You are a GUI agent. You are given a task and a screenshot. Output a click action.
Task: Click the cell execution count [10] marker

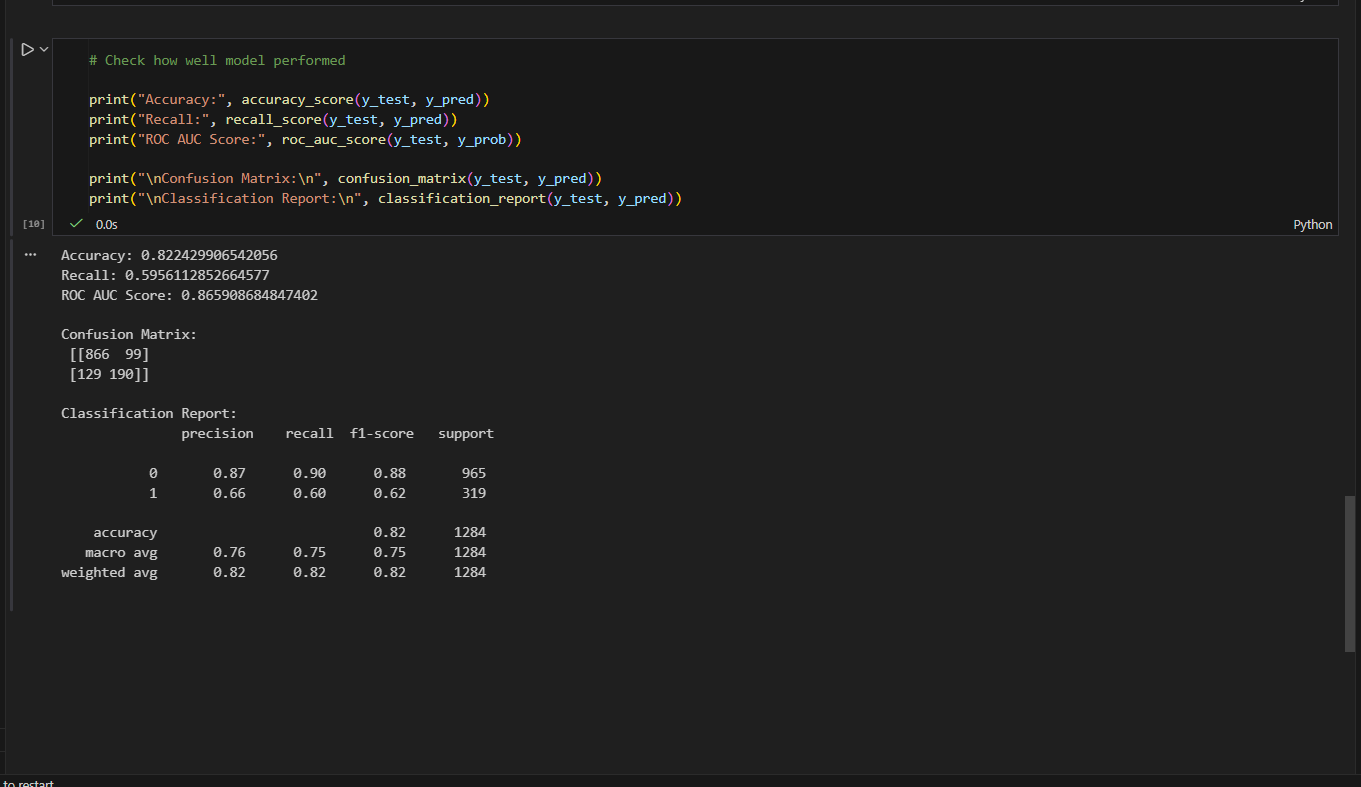[33, 223]
